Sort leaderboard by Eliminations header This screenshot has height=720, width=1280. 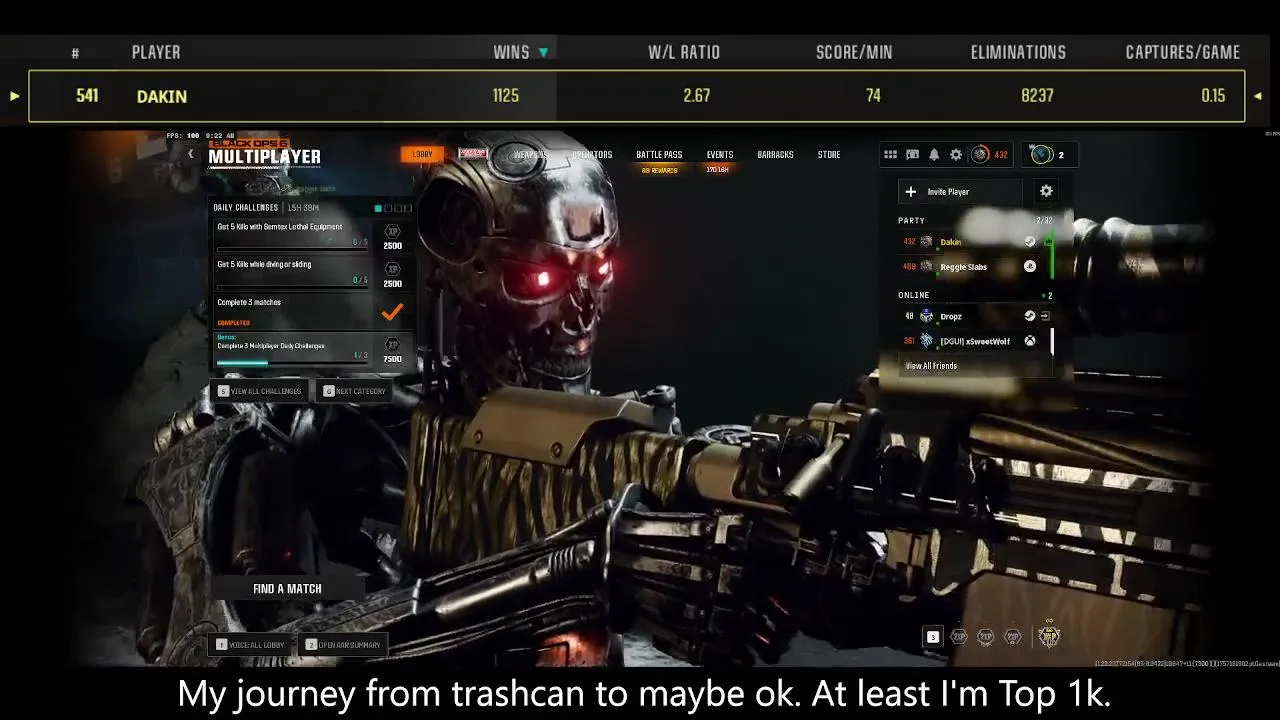tap(1018, 53)
